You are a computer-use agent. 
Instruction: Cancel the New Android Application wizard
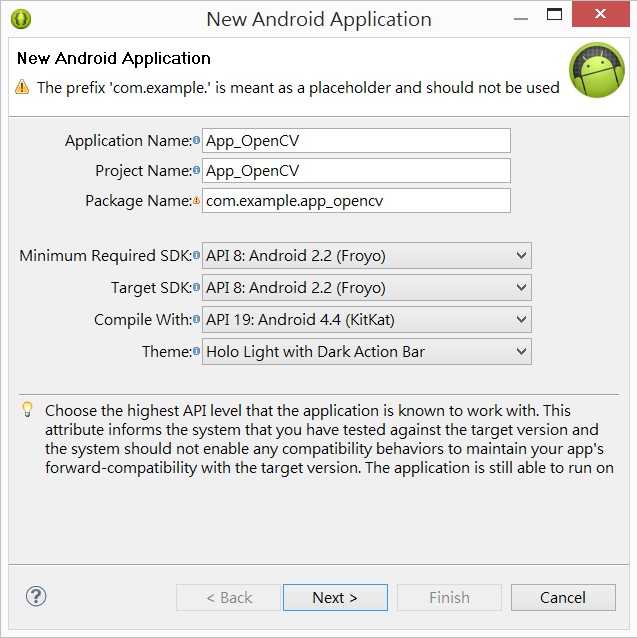click(x=563, y=598)
